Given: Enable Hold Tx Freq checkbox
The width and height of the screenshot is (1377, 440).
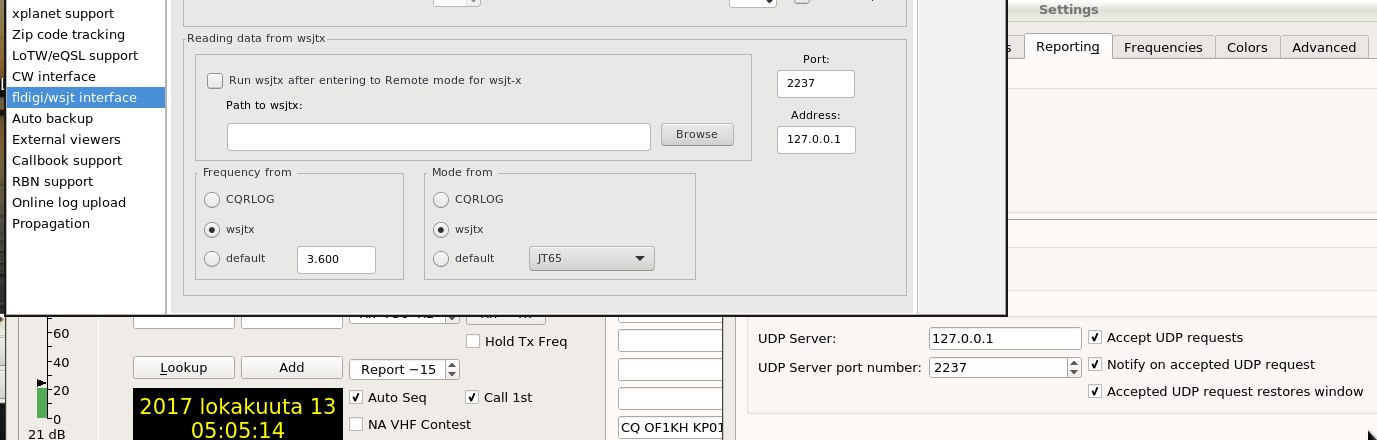Looking at the screenshot, I should click(474, 342).
